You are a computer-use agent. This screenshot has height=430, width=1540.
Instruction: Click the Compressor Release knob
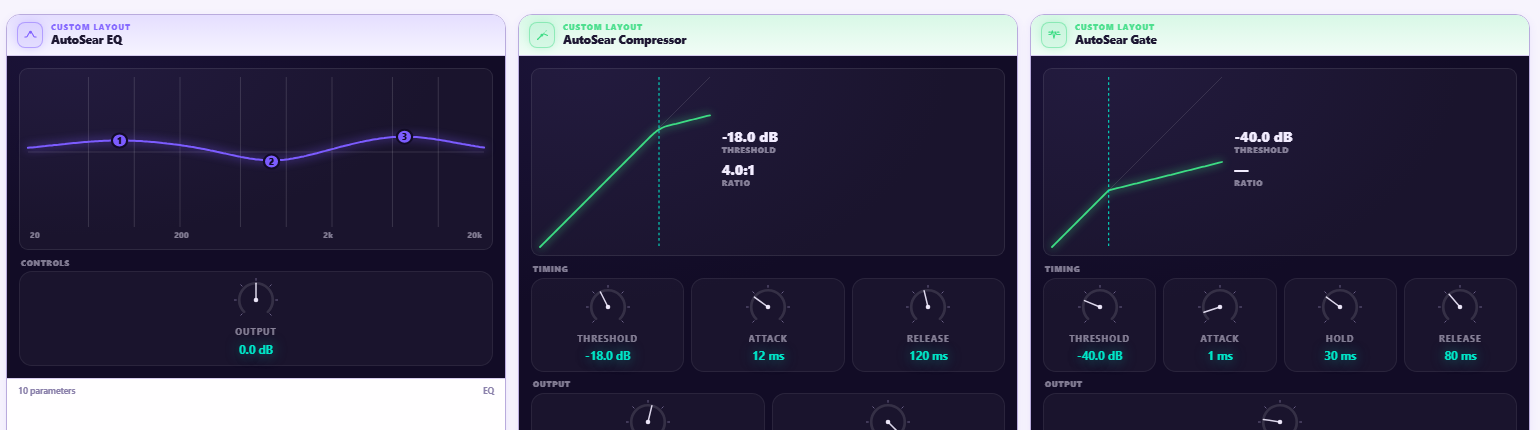(928, 306)
